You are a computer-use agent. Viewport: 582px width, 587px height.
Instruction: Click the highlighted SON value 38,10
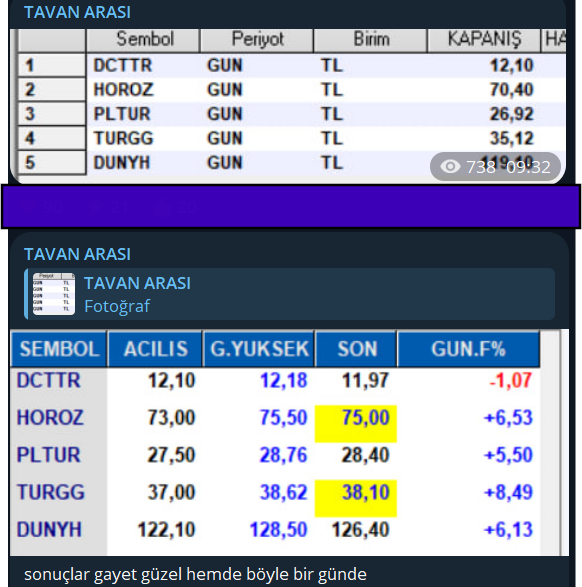356,498
